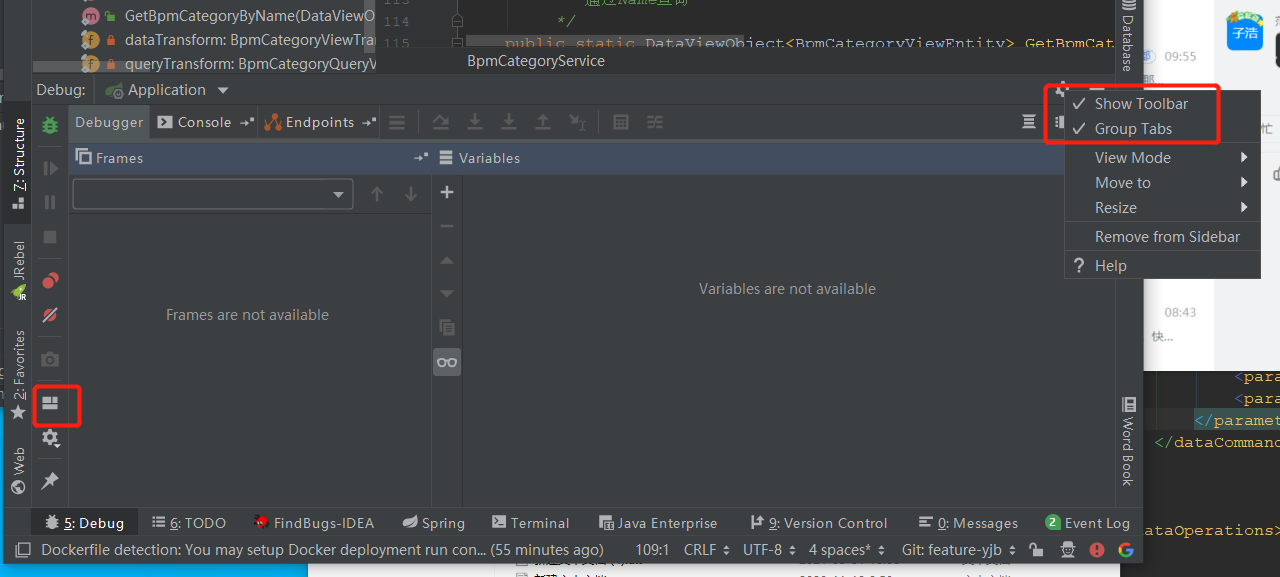1280x577 pixels.
Task: Toggle Mute Breakpoints icon
Action: (50, 315)
